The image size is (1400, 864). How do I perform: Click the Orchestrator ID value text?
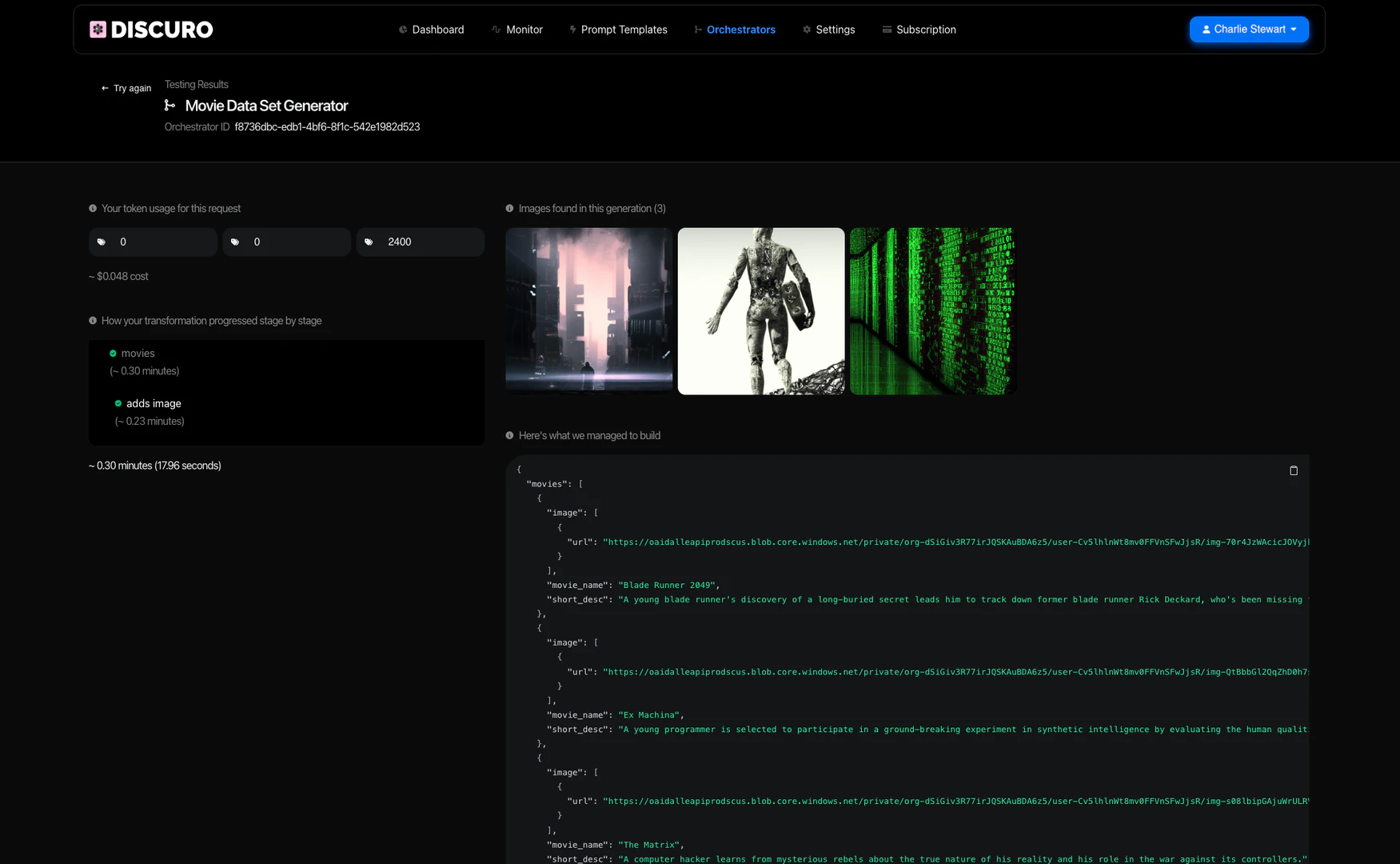pos(327,126)
